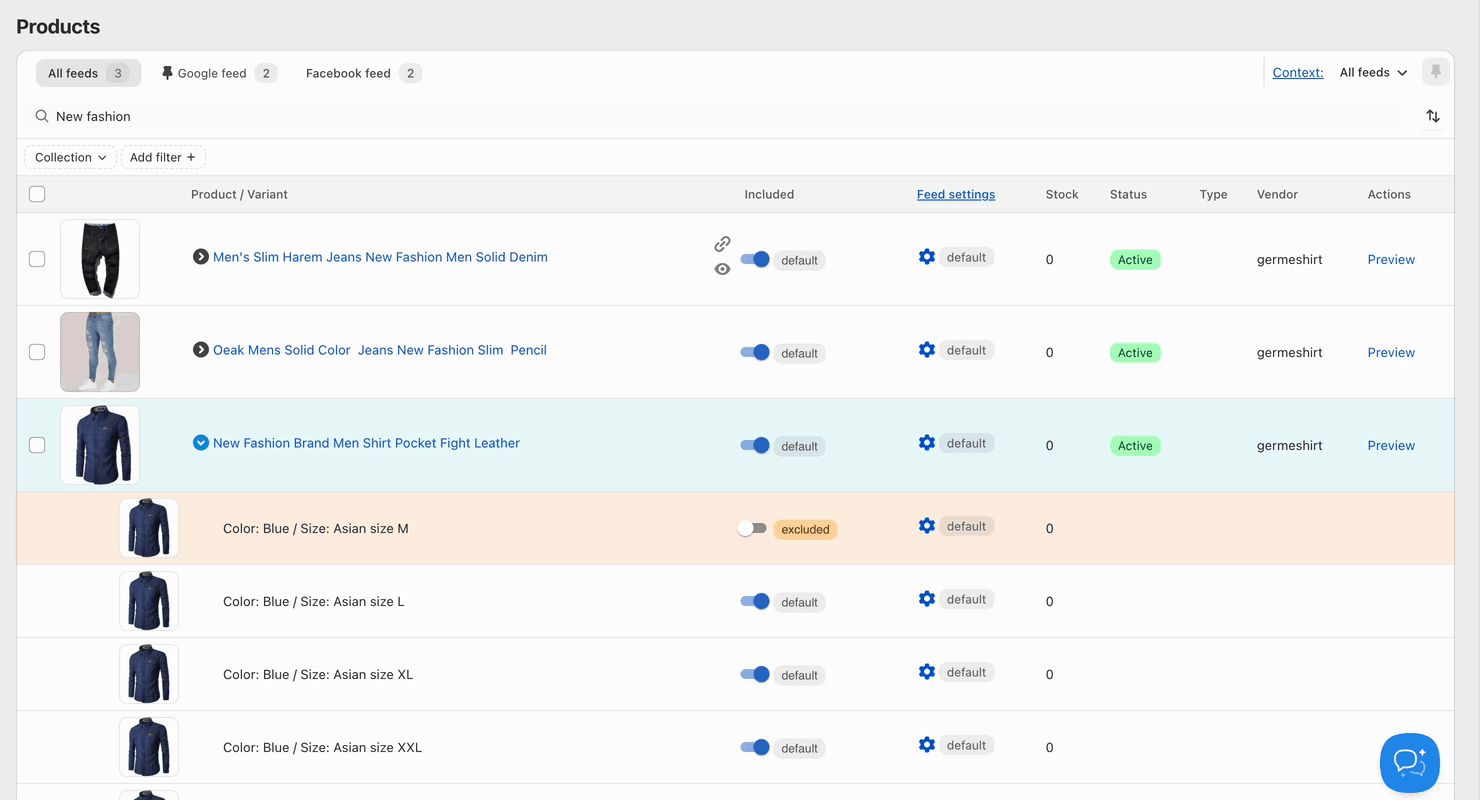Preview Men's Slim Harem Jeans product
1480x800 pixels.
1391,259
